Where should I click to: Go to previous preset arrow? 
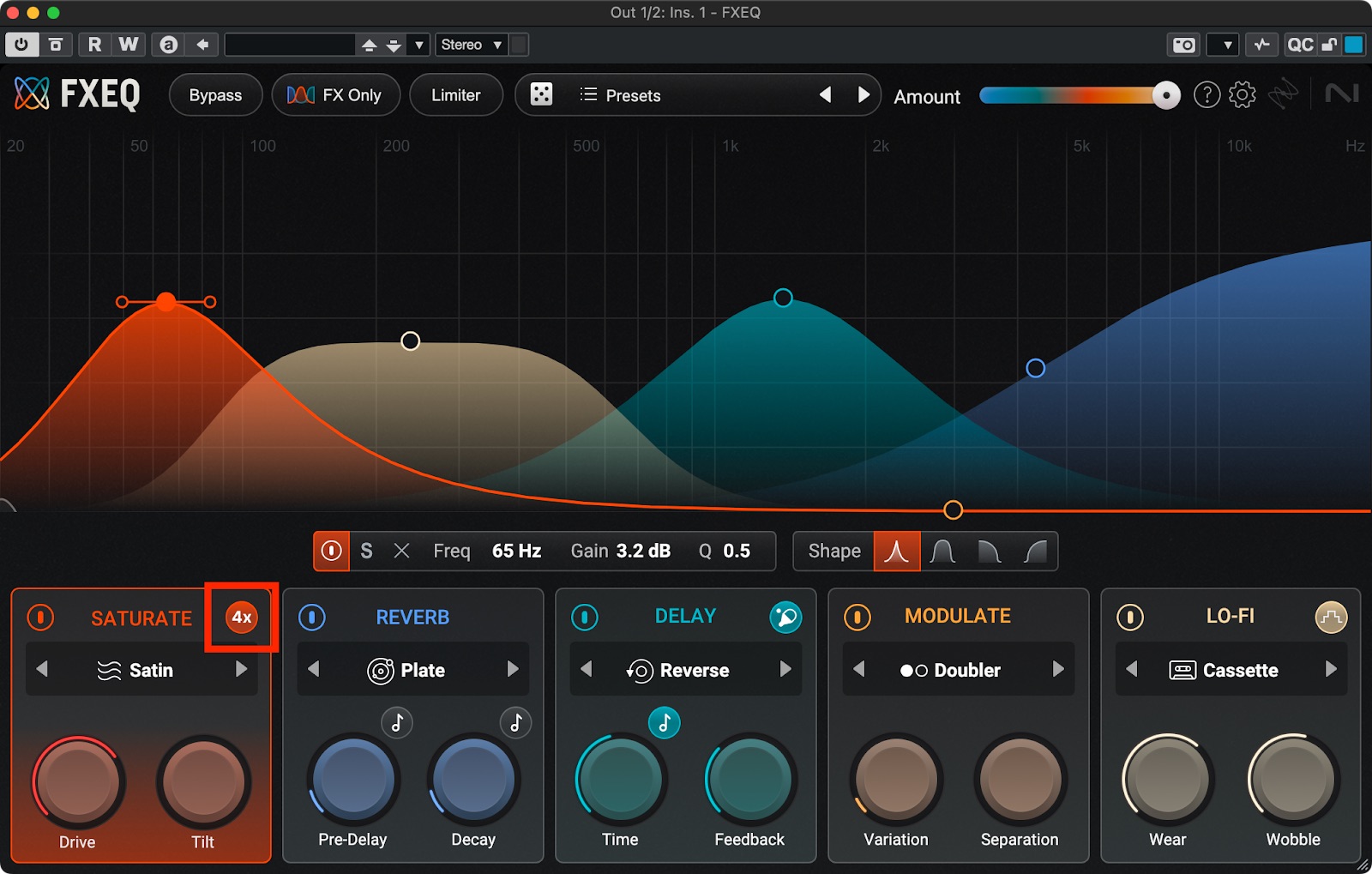(825, 94)
